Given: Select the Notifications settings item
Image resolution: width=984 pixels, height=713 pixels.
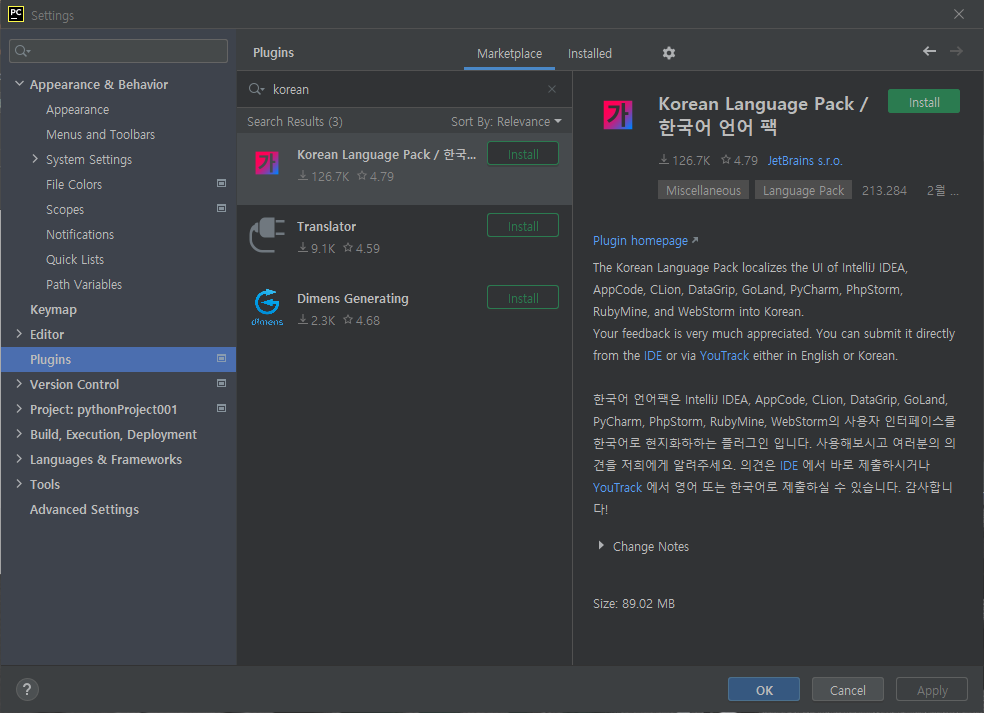Looking at the screenshot, I should pos(80,235).
